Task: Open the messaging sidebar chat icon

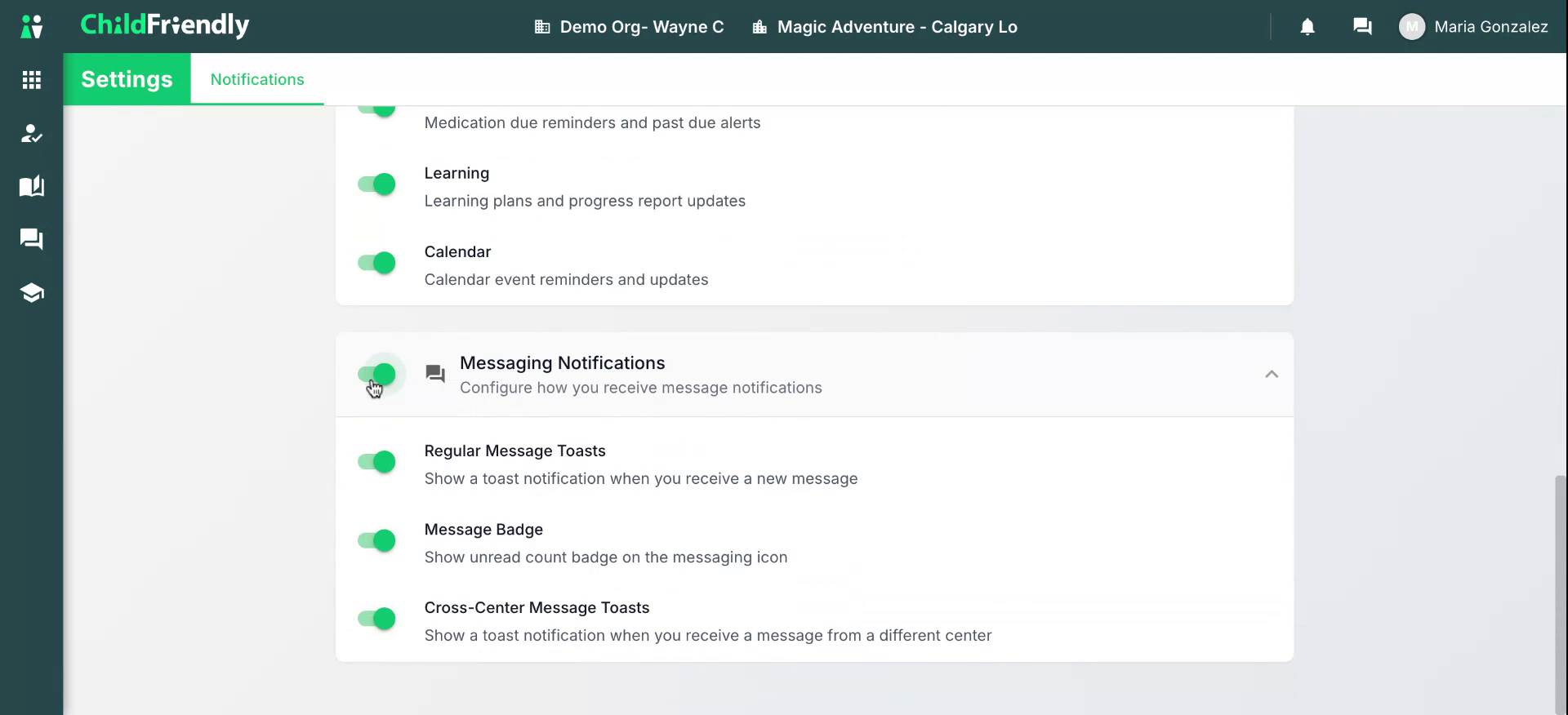Action: [x=32, y=239]
